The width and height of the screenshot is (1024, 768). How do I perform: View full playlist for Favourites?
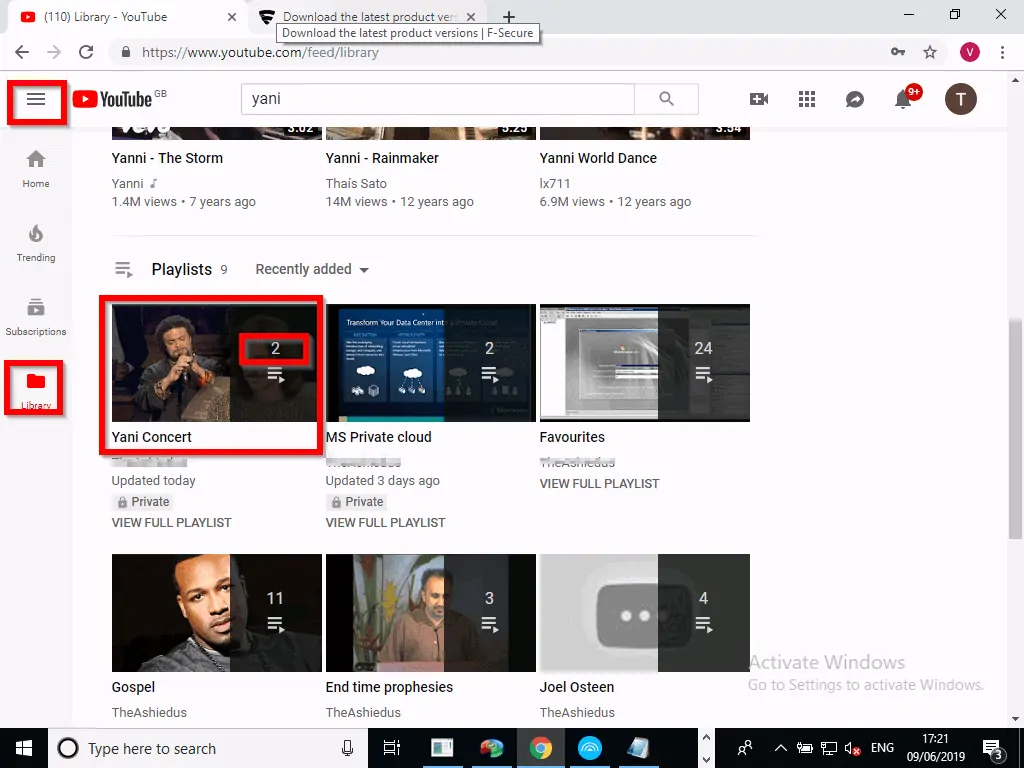pyautogui.click(x=600, y=484)
